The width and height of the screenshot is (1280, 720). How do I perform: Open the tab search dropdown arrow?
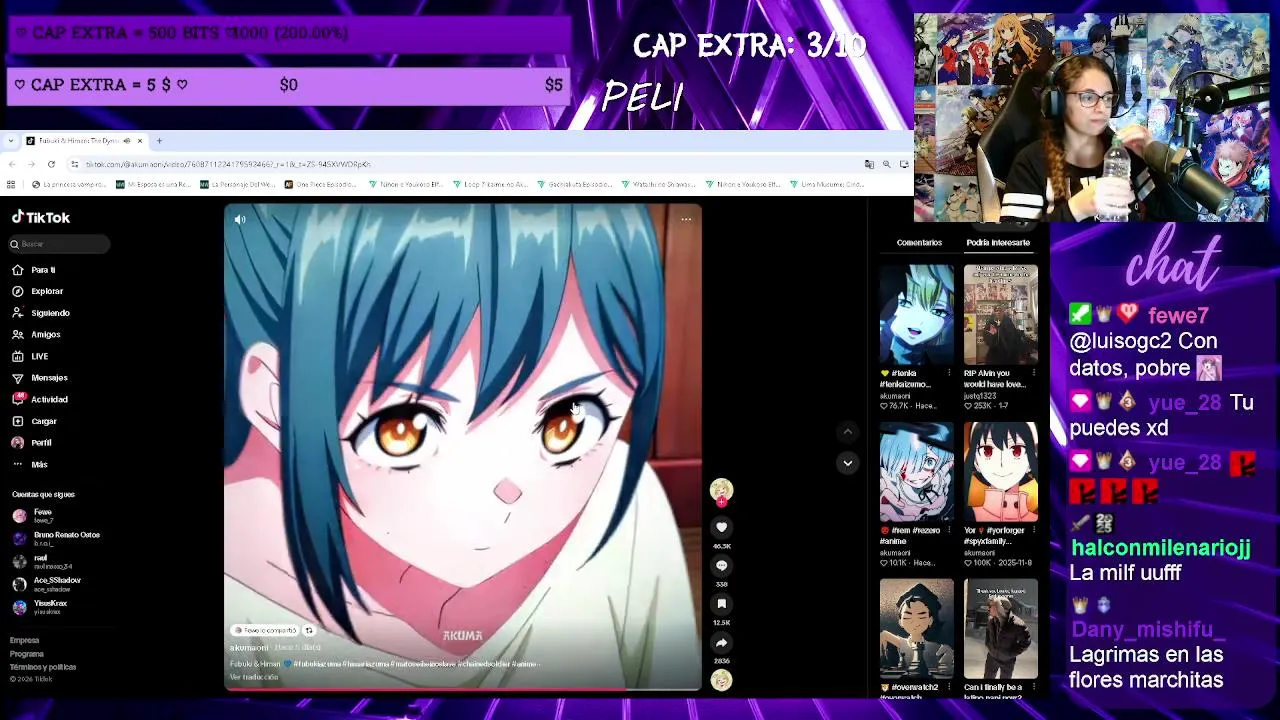click(x=11, y=141)
